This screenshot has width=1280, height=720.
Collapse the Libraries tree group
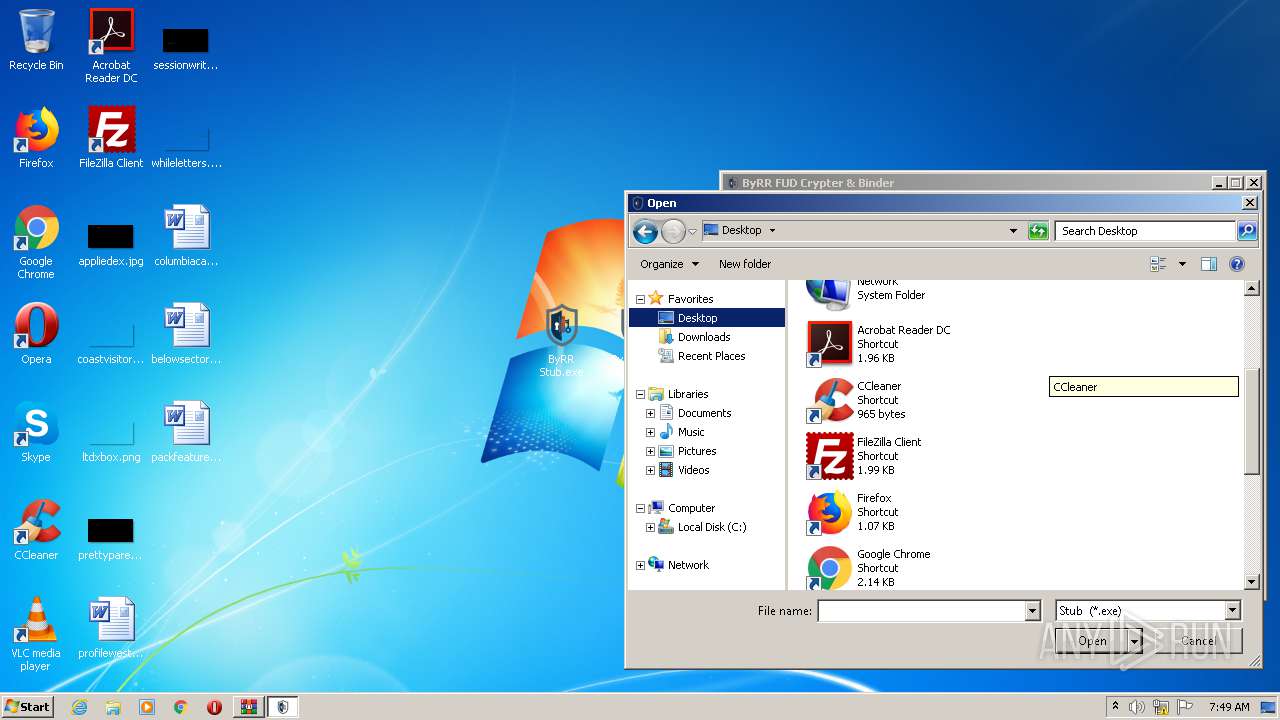point(640,394)
